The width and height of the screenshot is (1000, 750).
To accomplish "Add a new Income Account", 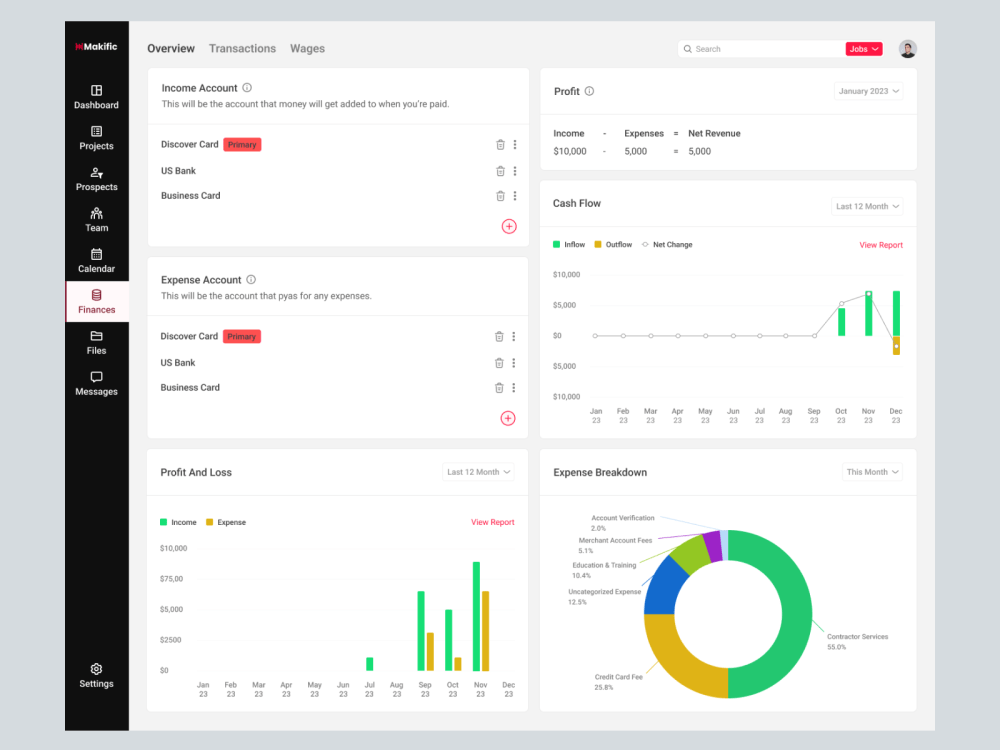I will click(x=509, y=226).
